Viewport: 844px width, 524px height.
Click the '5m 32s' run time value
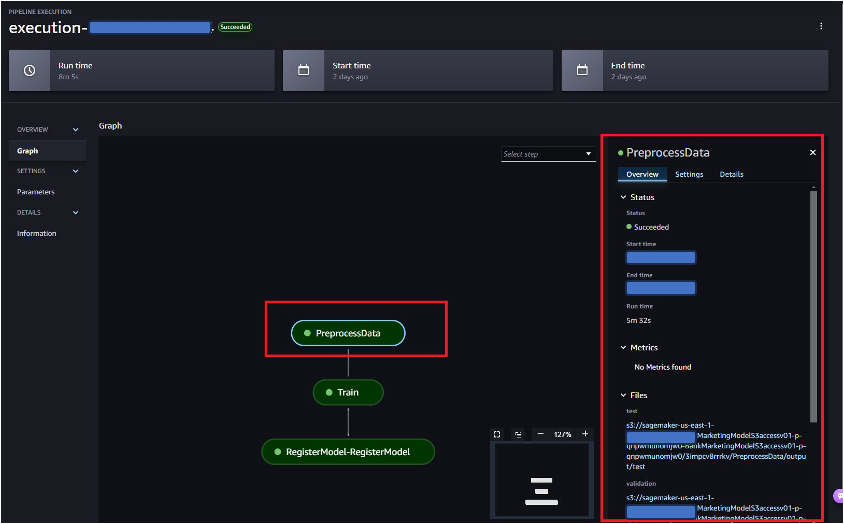[x=639, y=320]
